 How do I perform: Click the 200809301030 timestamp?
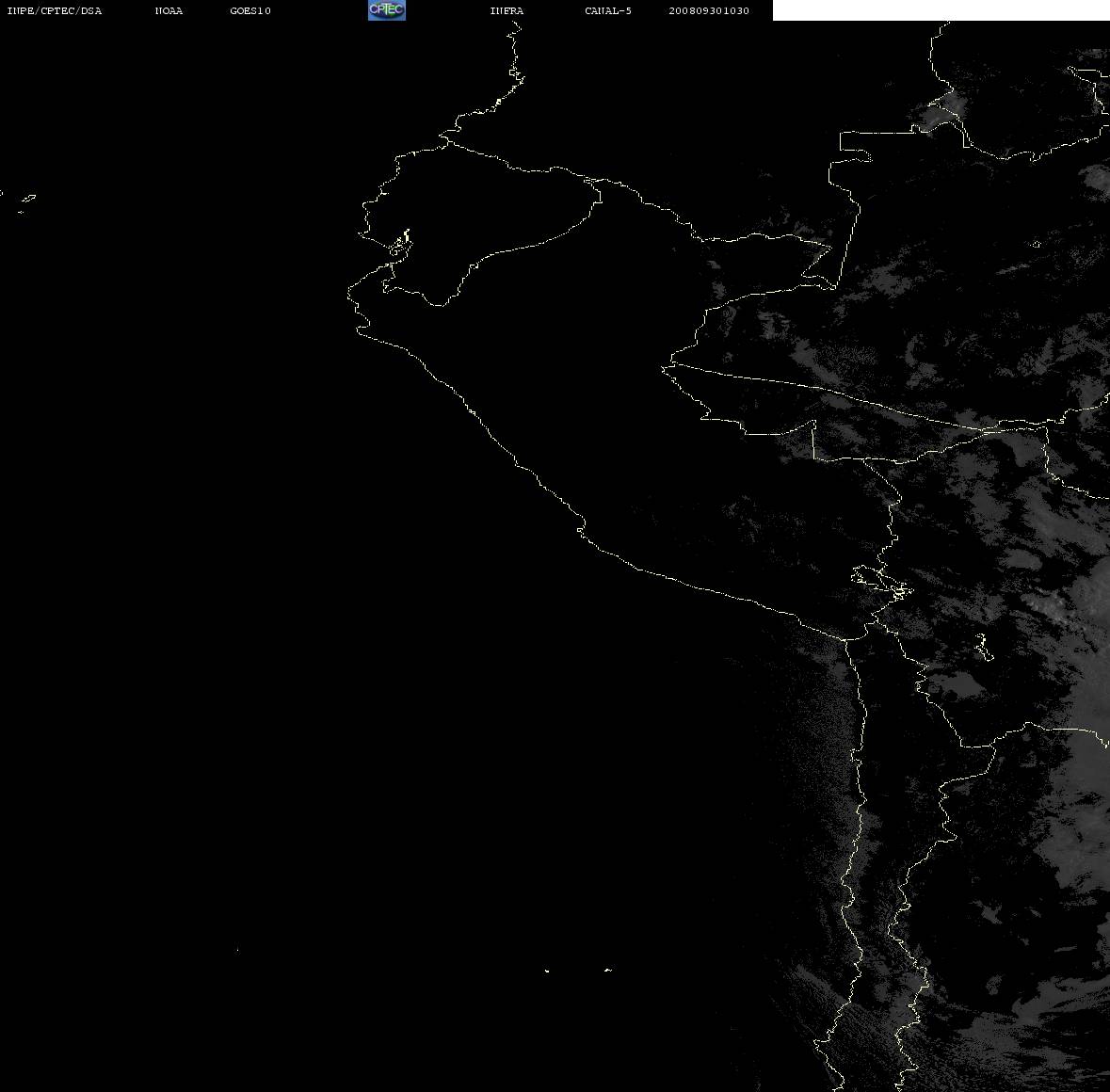[x=709, y=10]
